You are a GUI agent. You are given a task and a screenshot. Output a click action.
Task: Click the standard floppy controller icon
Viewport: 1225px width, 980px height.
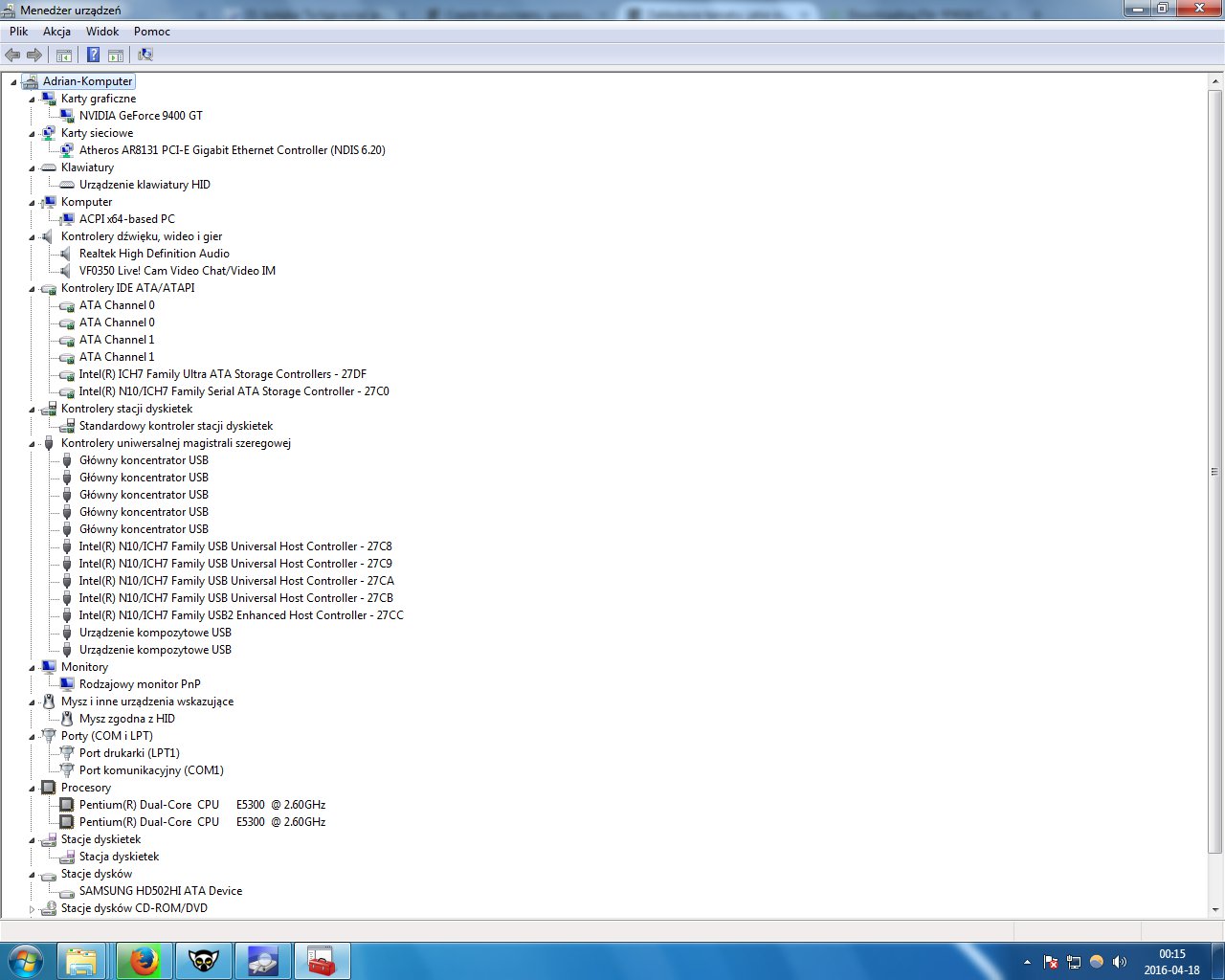pyautogui.click(x=67, y=426)
